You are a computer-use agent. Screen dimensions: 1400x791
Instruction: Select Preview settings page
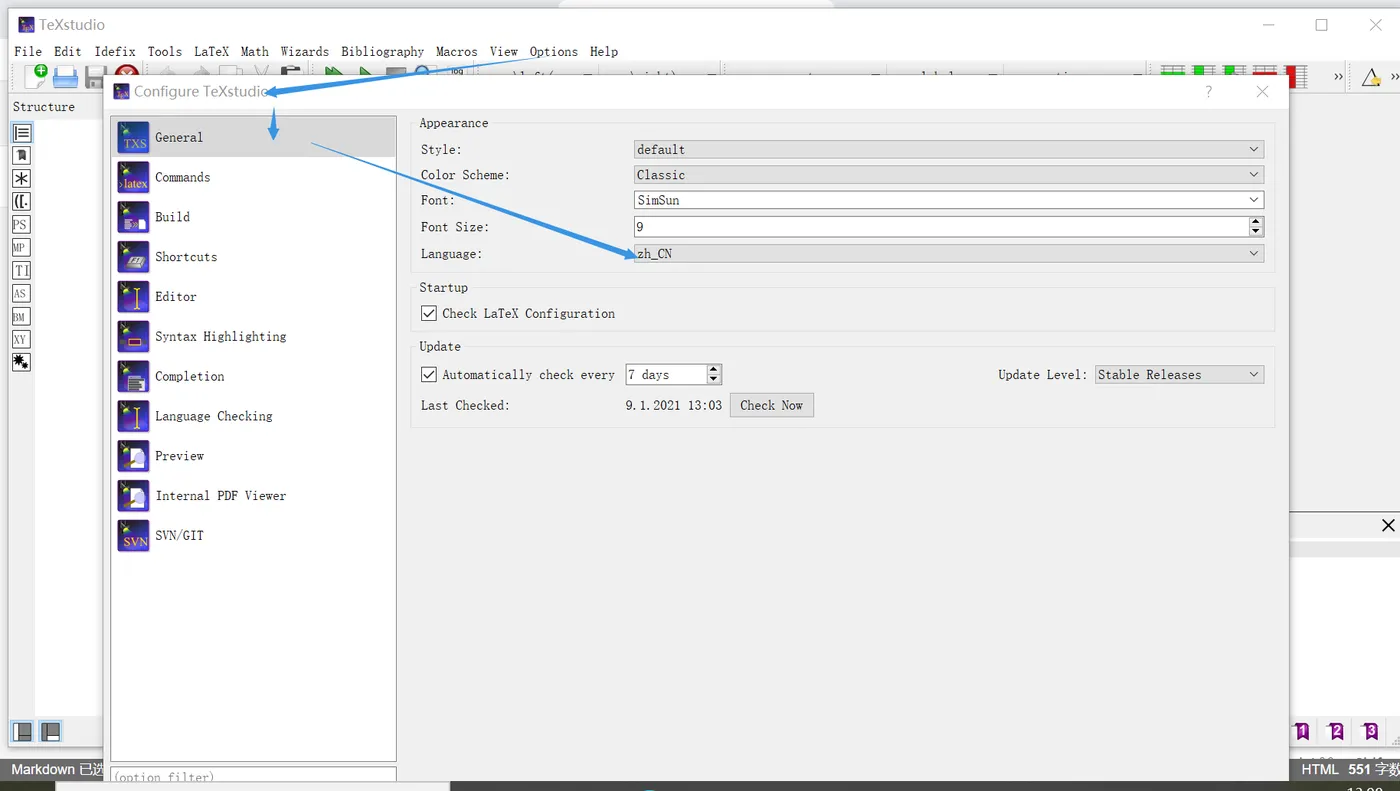pos(254,456)
